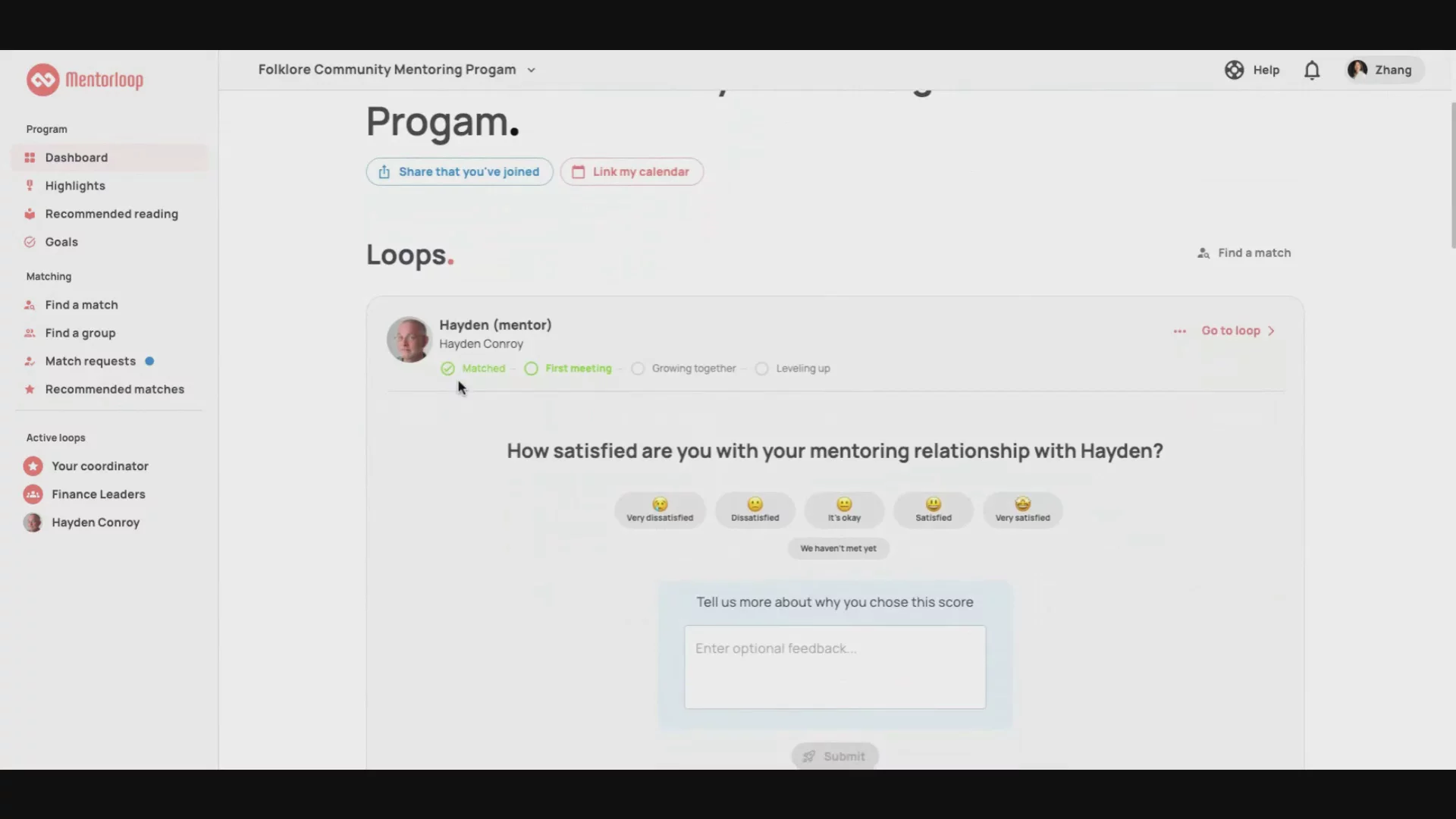Open the three-dots loop options menu
This screenshot has height=819, width=1456.
pos(1179,331)
